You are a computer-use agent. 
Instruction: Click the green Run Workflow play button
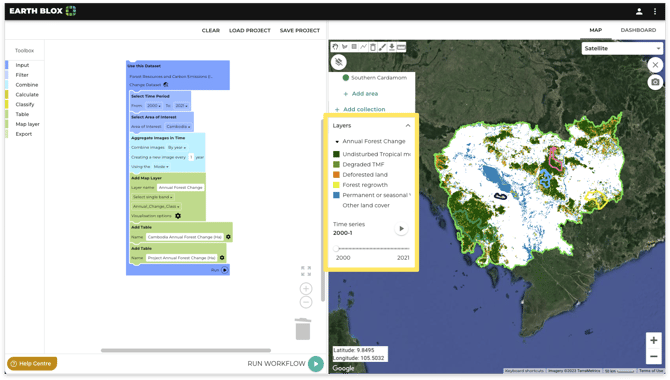(x=316, y=364)
